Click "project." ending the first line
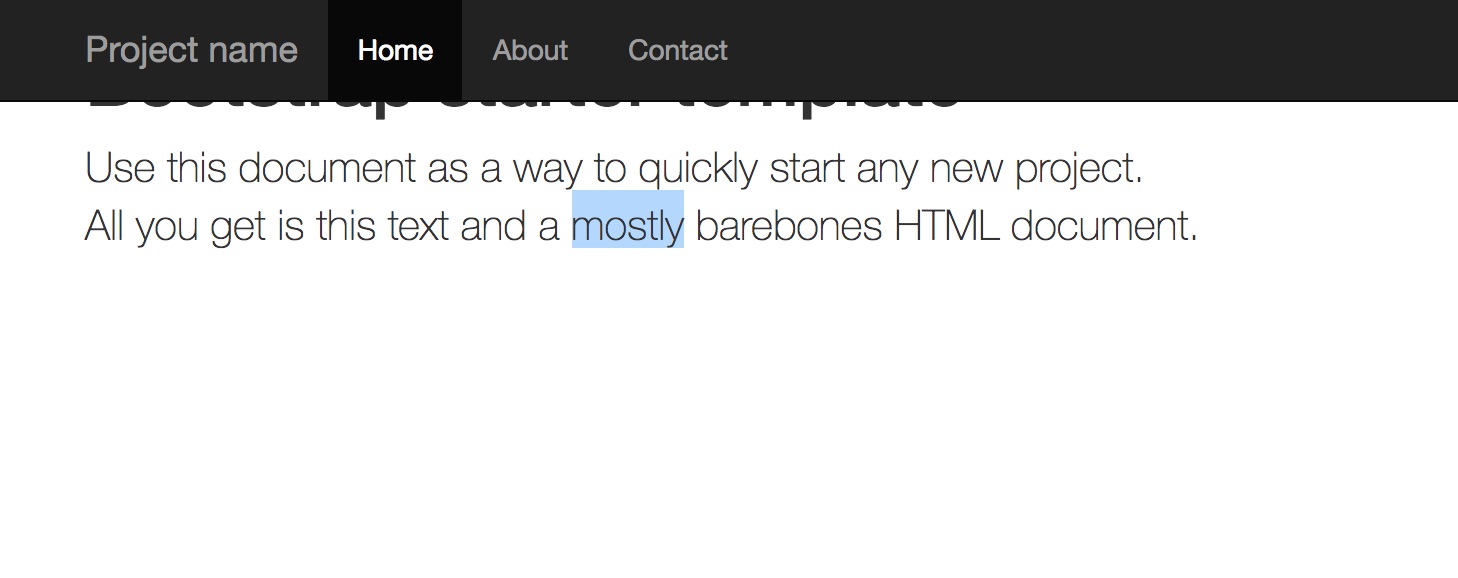1458x578 pixels. click(1079, 168)
